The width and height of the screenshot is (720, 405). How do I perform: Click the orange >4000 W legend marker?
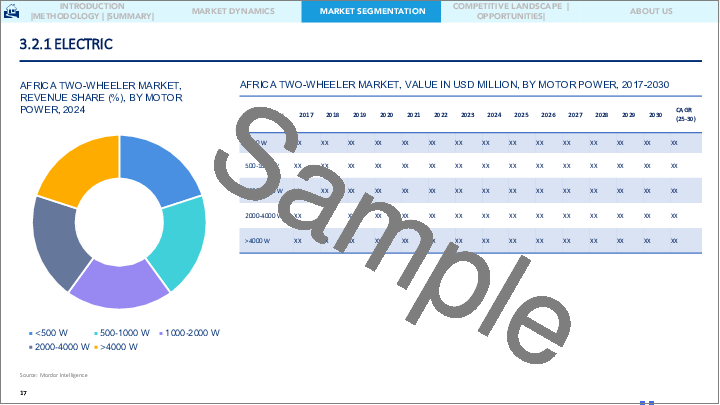tap(95, 346)
